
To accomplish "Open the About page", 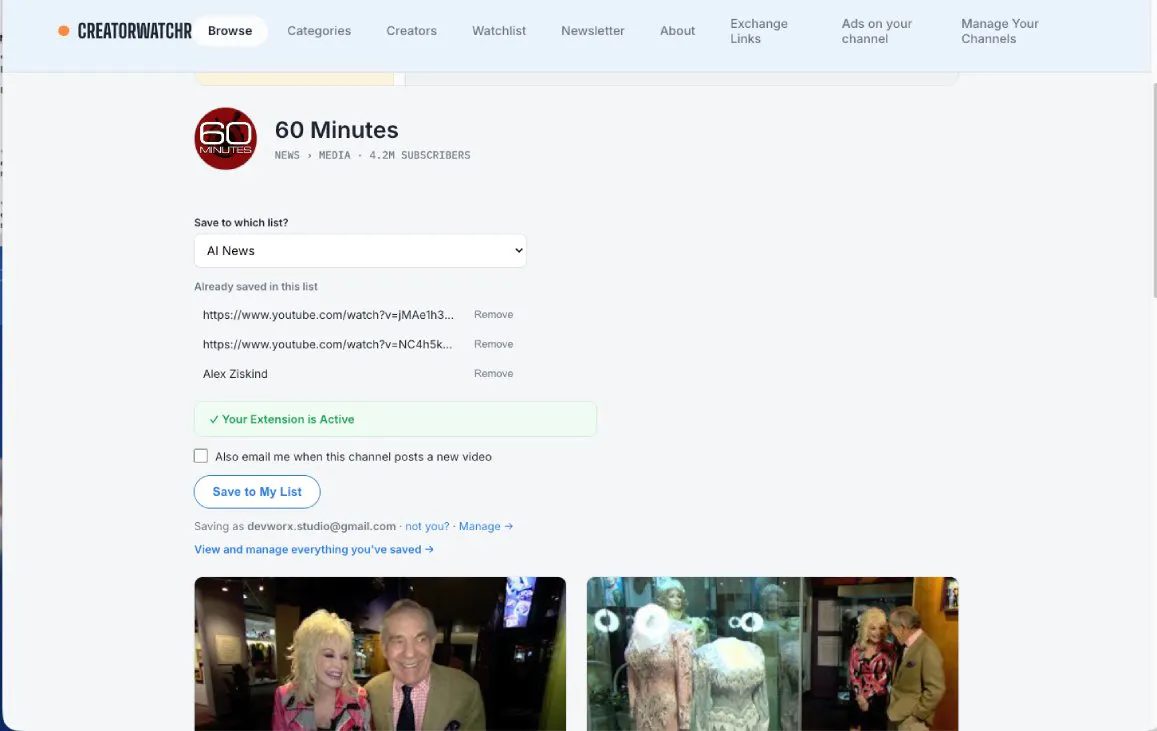I will point(677,31).
